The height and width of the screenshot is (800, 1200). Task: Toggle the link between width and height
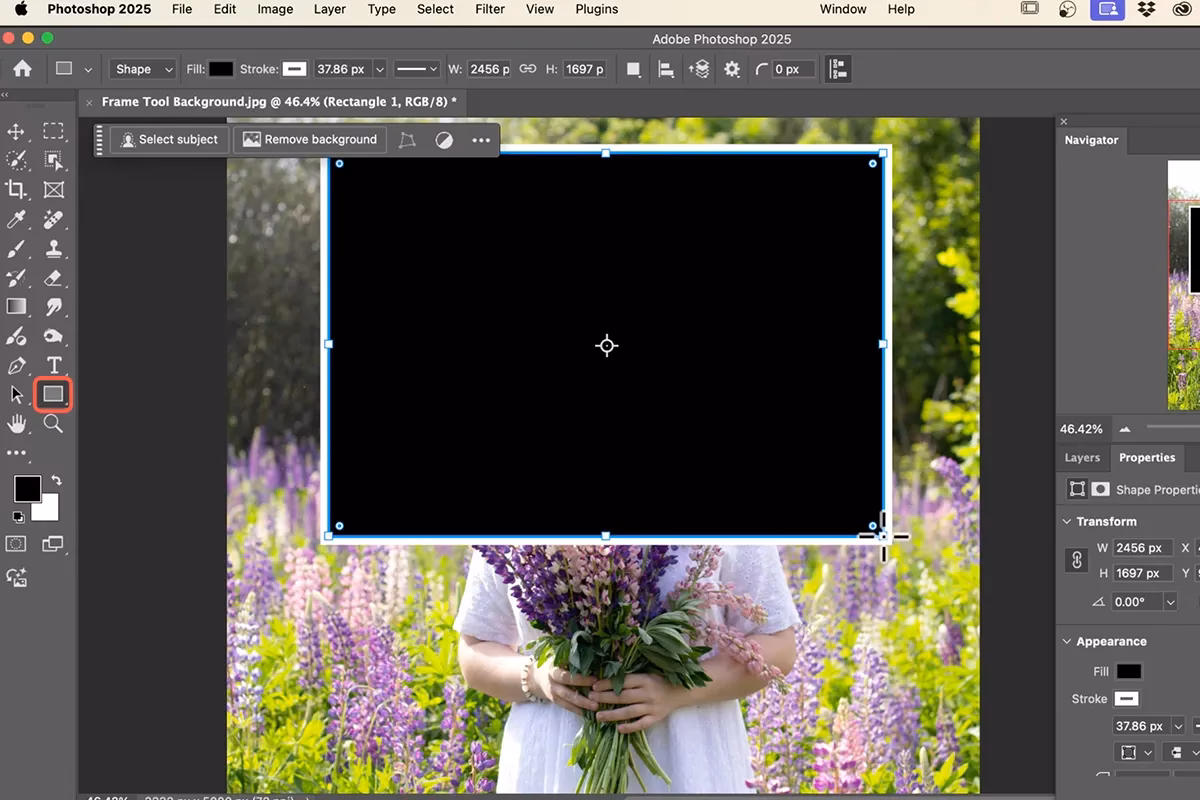pos(1076,560)
